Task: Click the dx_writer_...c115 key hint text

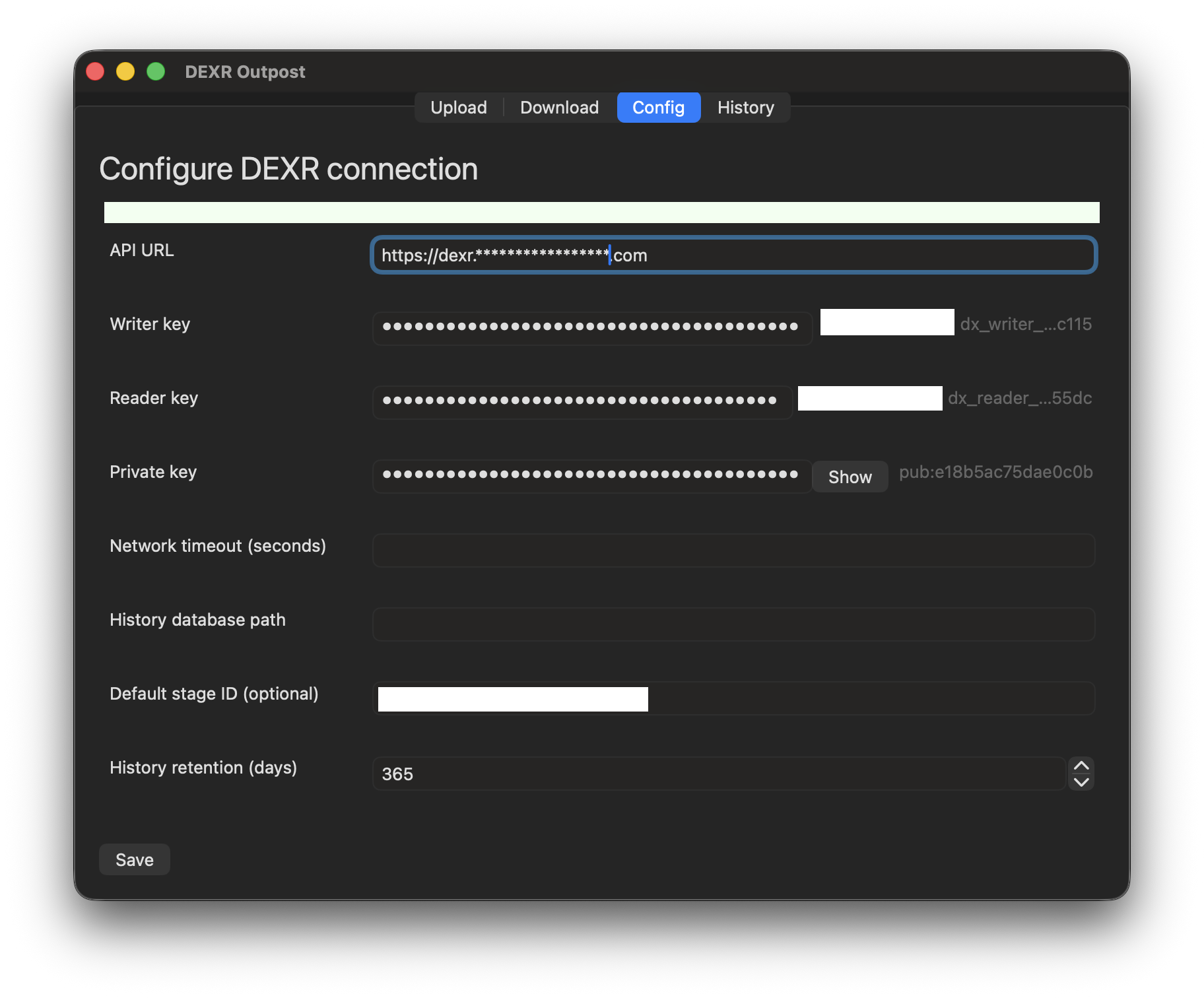Action: point(1026,324)
